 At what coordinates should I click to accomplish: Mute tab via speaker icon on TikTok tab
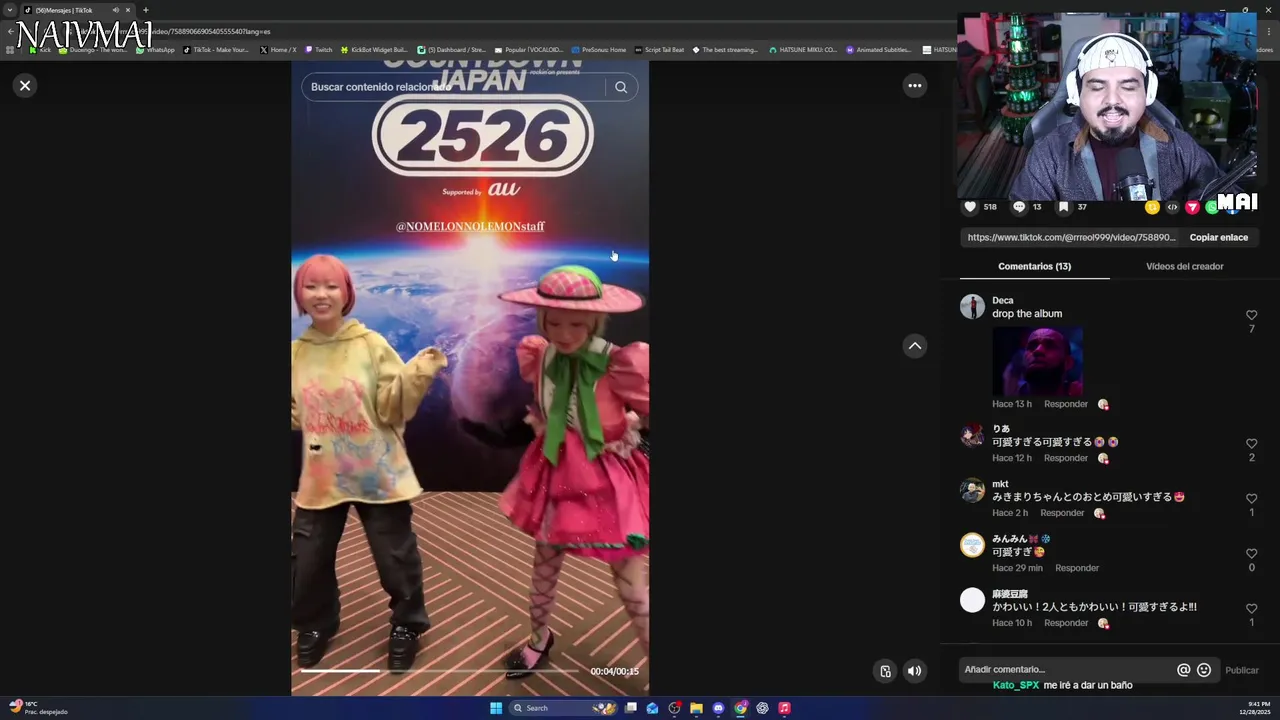coord(116,10)
